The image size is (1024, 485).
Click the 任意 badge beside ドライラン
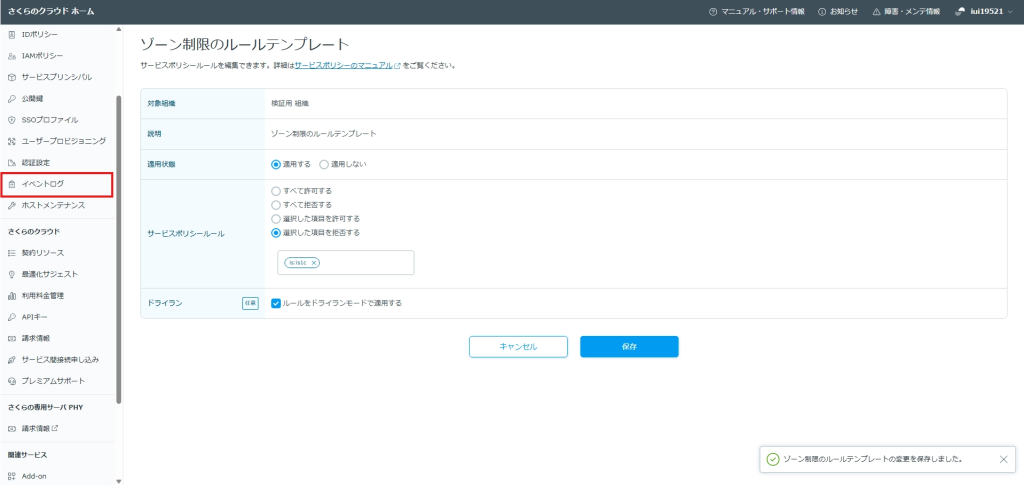click(251, 303)
